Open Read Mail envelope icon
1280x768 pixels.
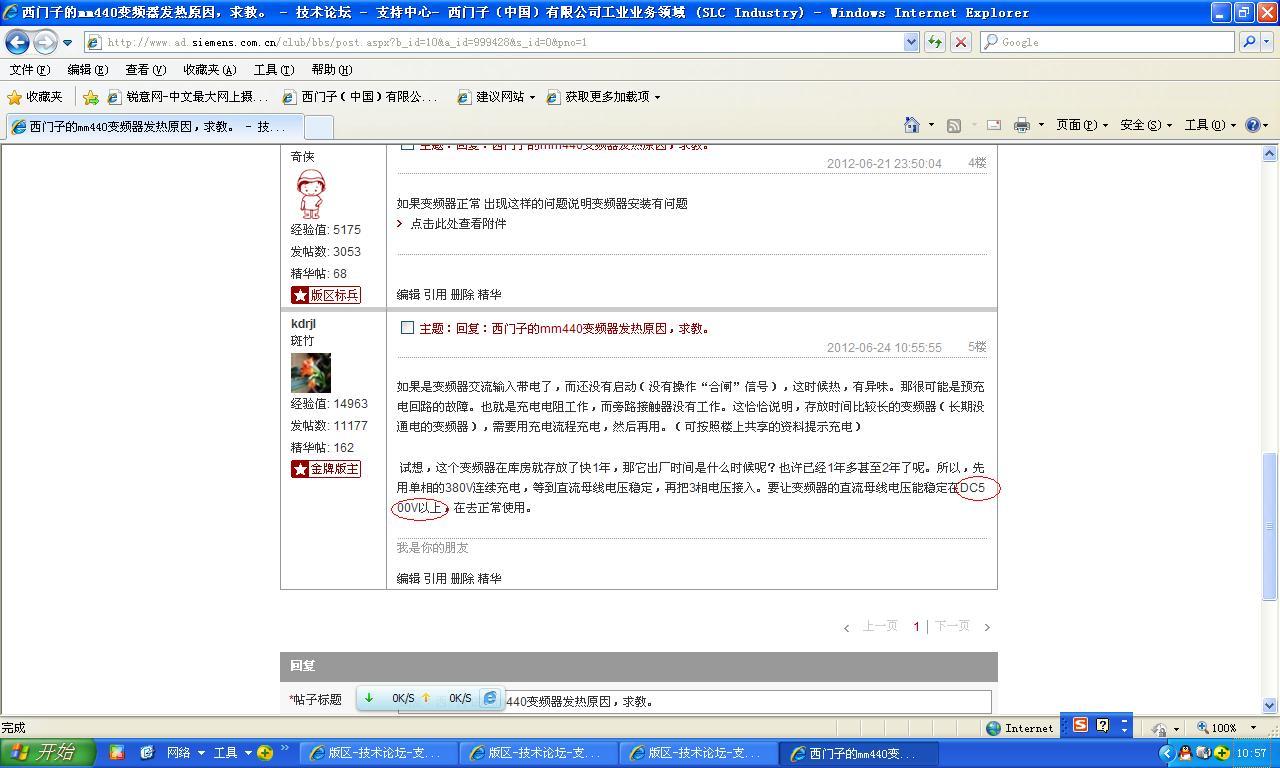tap(994, 125)
